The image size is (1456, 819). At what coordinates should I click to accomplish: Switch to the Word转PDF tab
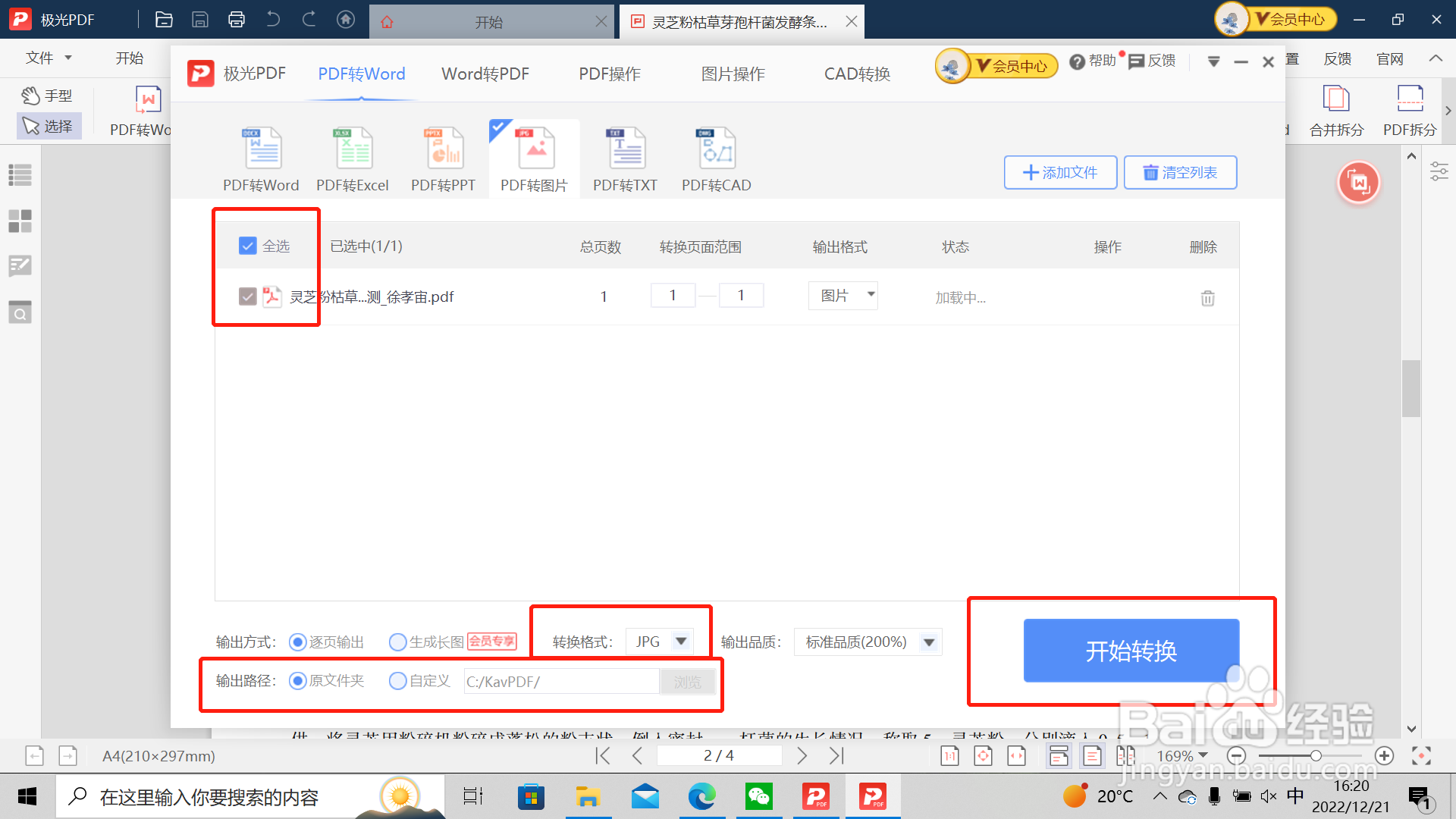tap(485, 74)
